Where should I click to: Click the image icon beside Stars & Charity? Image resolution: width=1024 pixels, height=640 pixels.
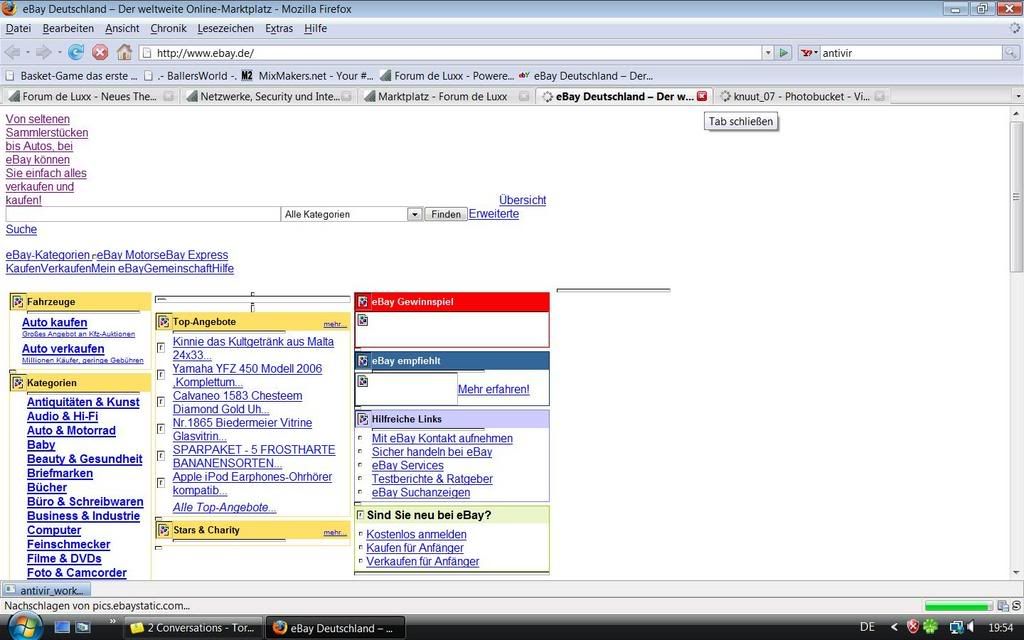point(164,530)
